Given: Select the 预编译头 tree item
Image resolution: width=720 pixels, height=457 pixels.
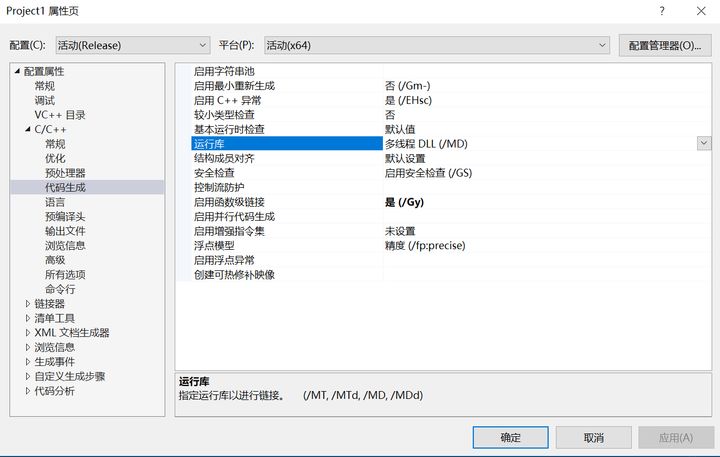Looking at the screenshot, I should [65, 216].
